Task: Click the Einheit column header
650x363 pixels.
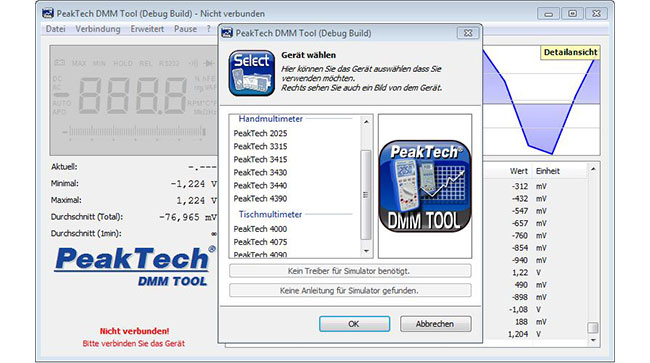Action: [x=548, y=171]
